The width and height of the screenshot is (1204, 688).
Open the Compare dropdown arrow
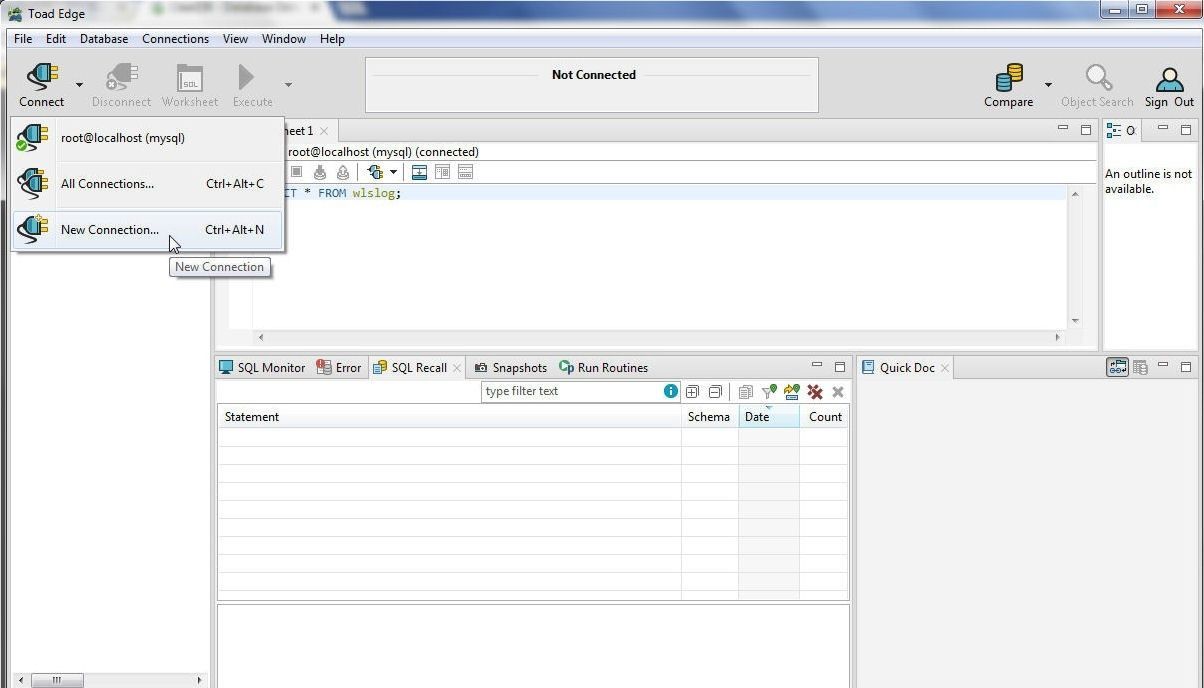pyautogui.click(x=1048, y=85)
